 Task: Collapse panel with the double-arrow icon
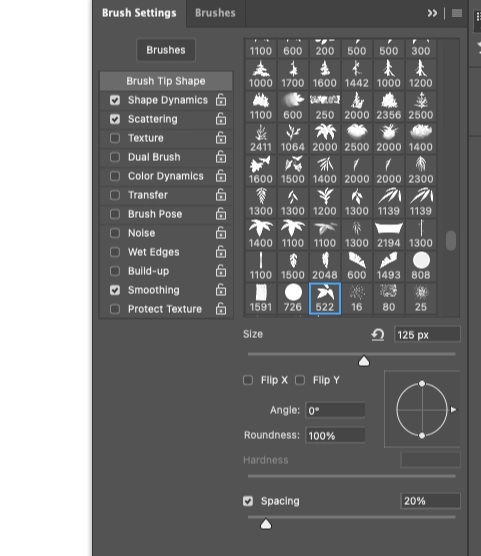[432, 13]
